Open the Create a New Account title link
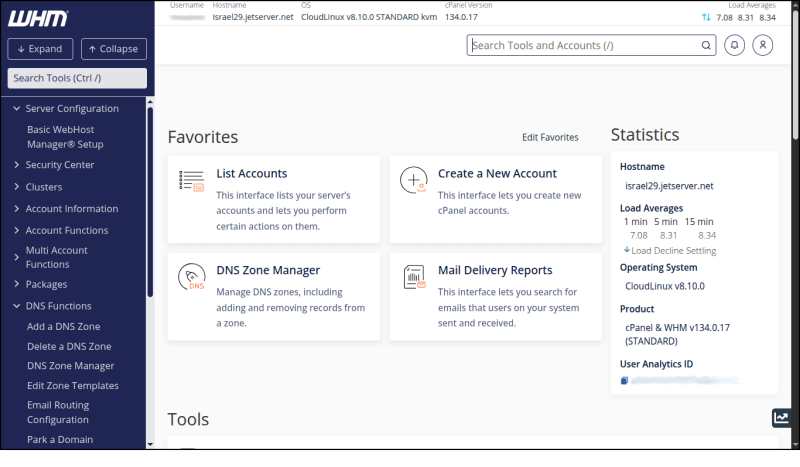Screen dimensions: 800x467 pos(497,174)
